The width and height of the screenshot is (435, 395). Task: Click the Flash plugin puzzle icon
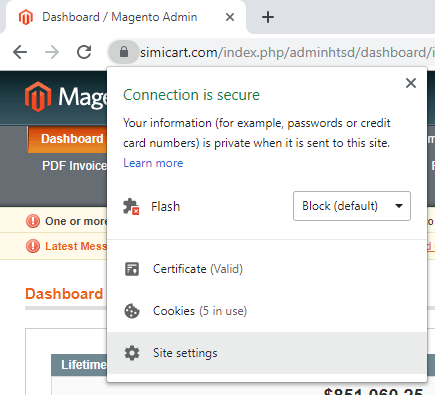(131, 206)
